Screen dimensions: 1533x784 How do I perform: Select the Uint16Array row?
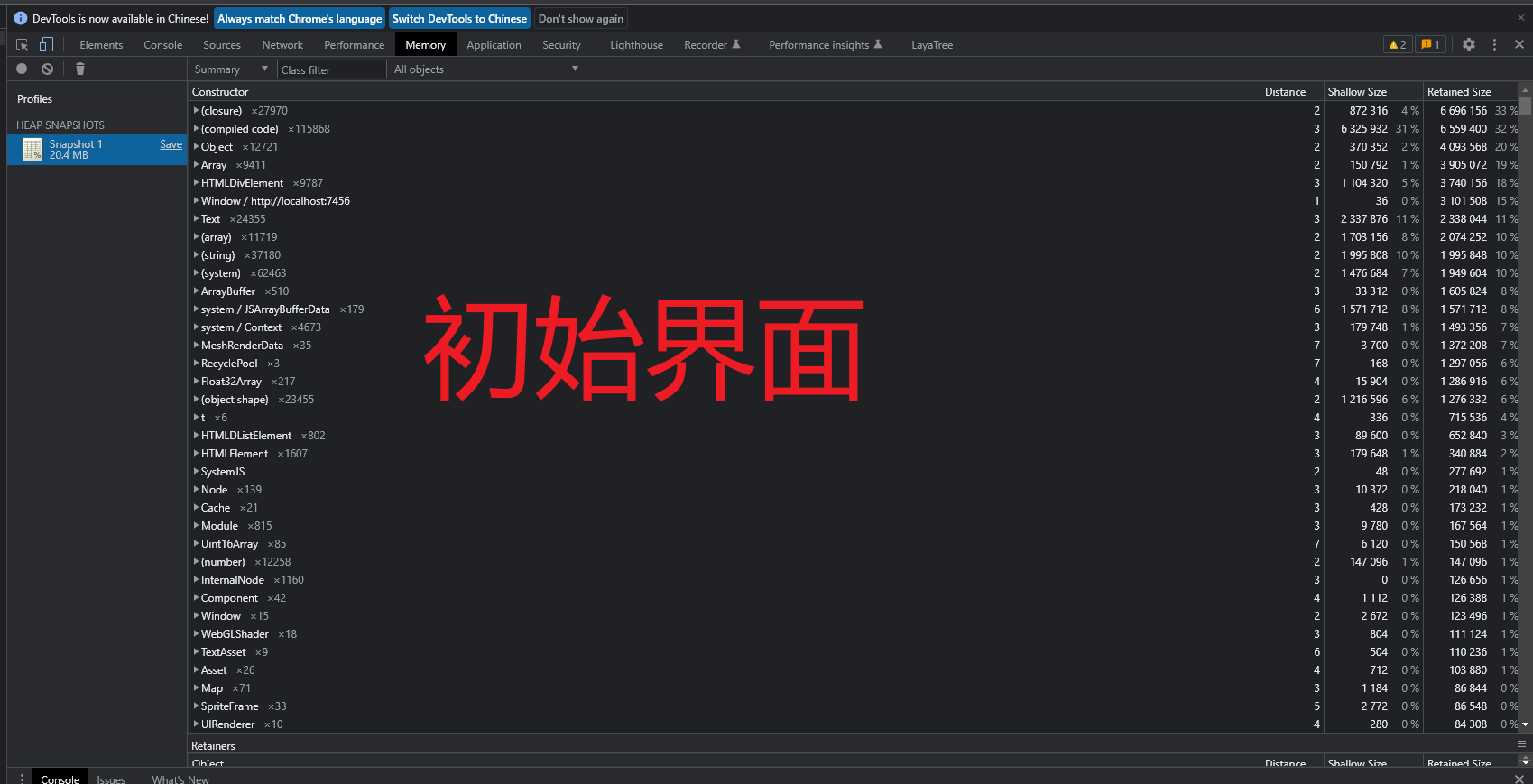[x=854, y=543]
